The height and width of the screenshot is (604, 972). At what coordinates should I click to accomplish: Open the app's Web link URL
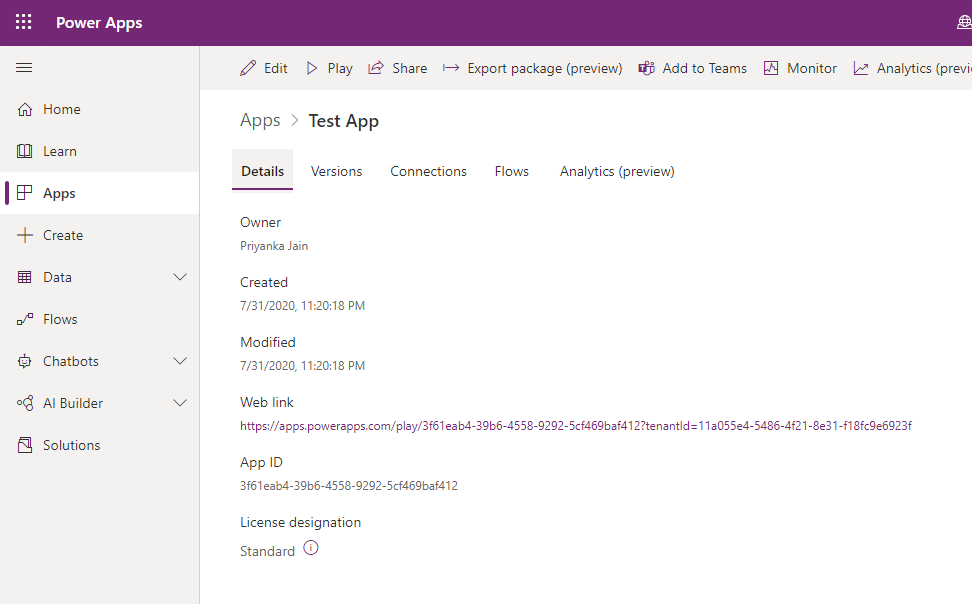coord(575,425)
